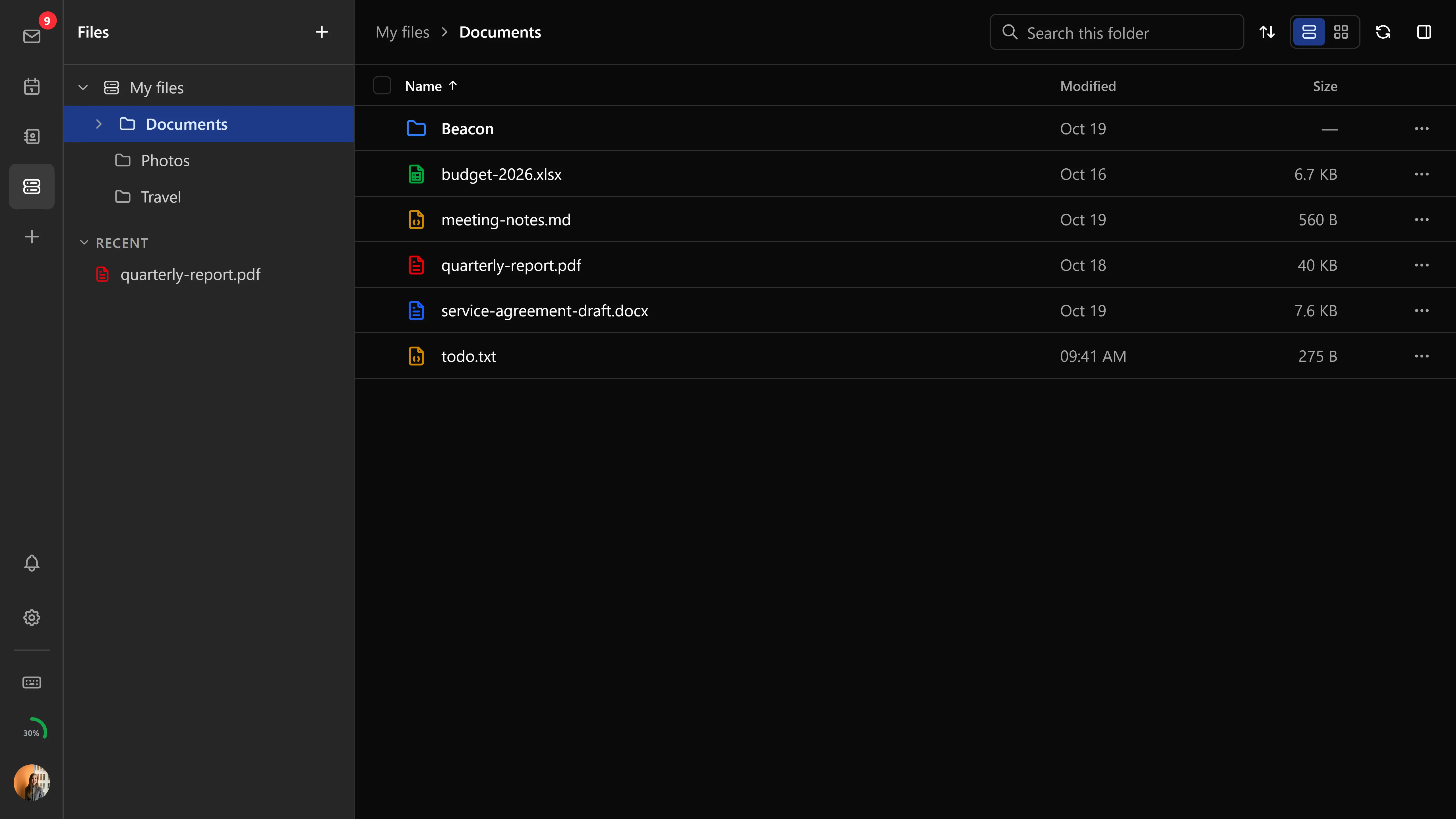1456x819 pixels.
Task: Open the Beacon folder row
Action: tap(905, 128)
